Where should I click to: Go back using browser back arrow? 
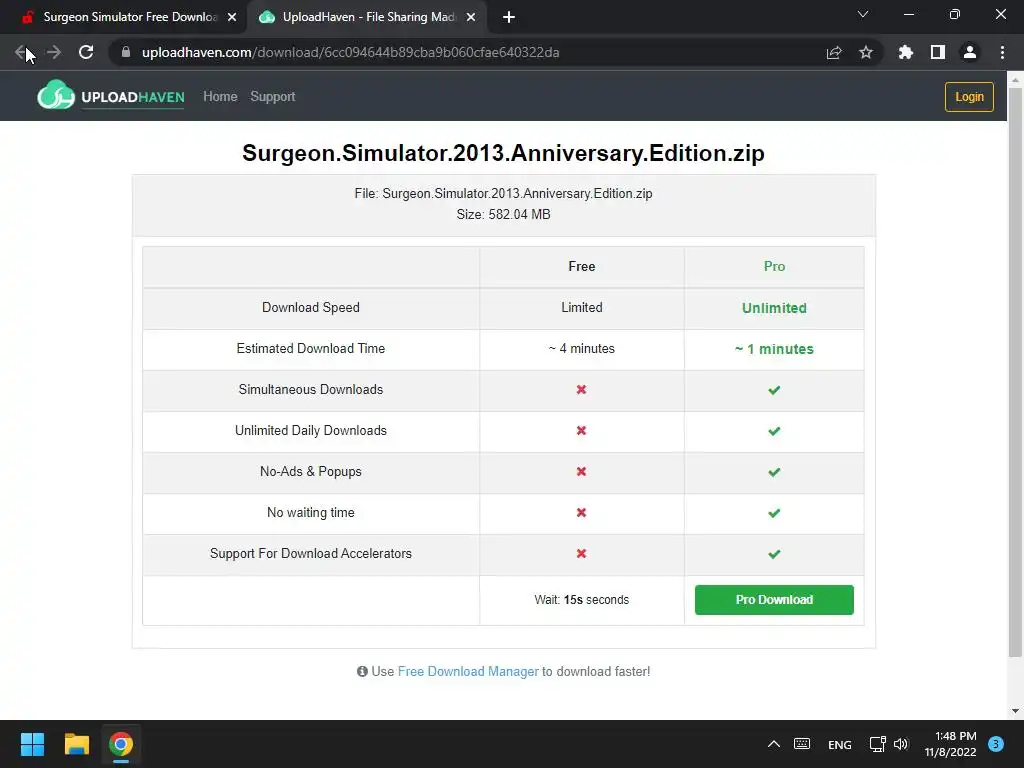click(x=21, y=52)
